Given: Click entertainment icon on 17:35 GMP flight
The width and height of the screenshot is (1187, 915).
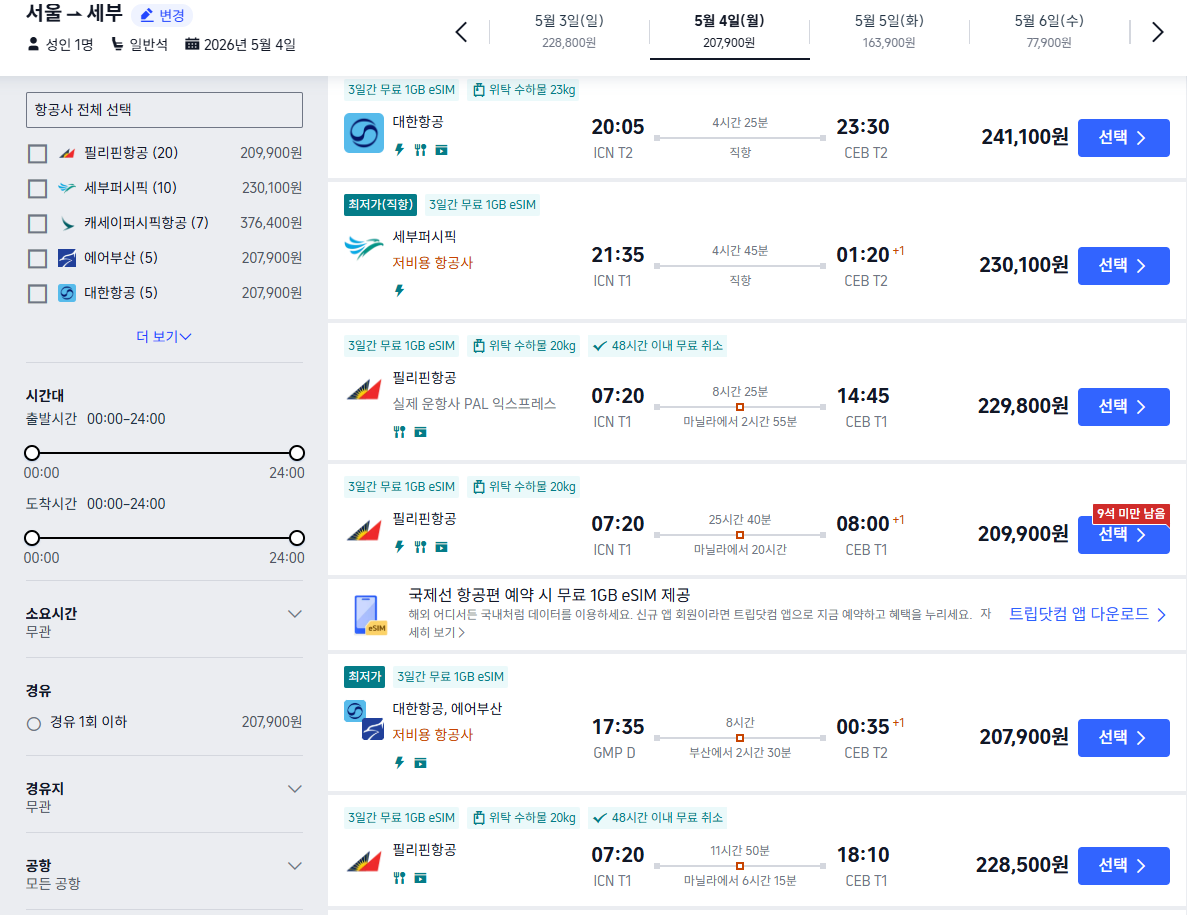Looking at the screenshot, I should 420,763.
